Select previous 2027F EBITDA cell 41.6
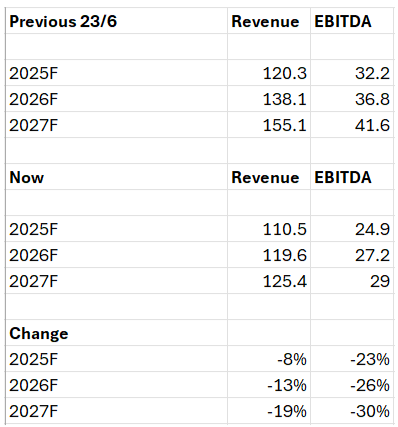The width and height of the screenshot is (398, 427). pyautogui.click(x=352, y=125)
